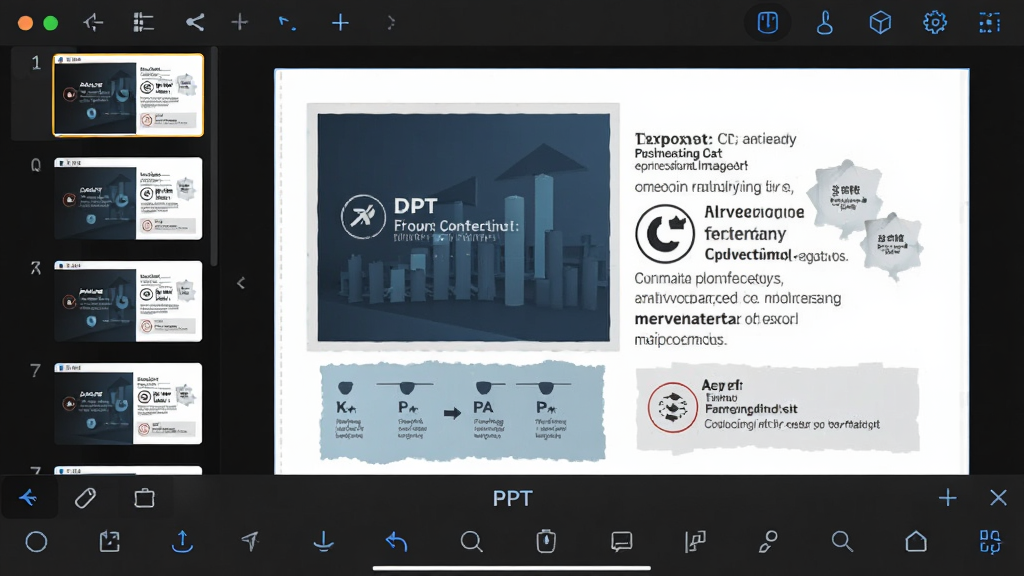Viewport: 1024px width, 576px height.
Task: Click the outline list icon in the top toolbar
Action: click(143, 23)
